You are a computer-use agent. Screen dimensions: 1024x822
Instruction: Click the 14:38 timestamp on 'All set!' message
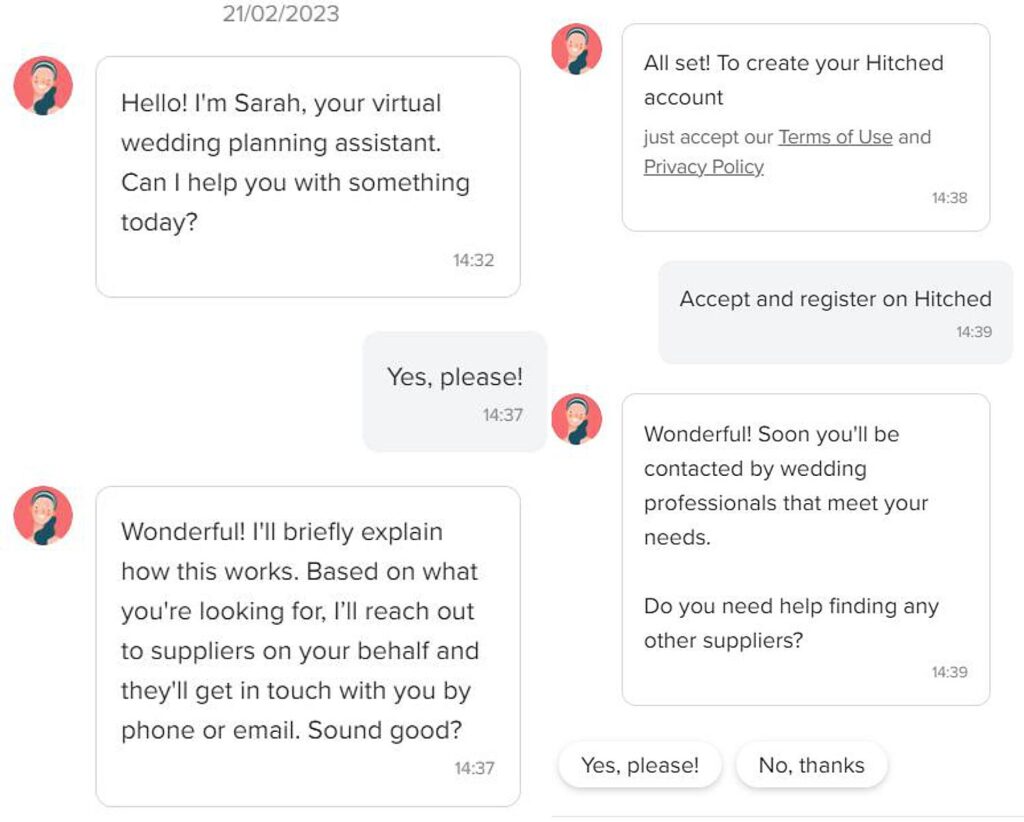(949, 198)
